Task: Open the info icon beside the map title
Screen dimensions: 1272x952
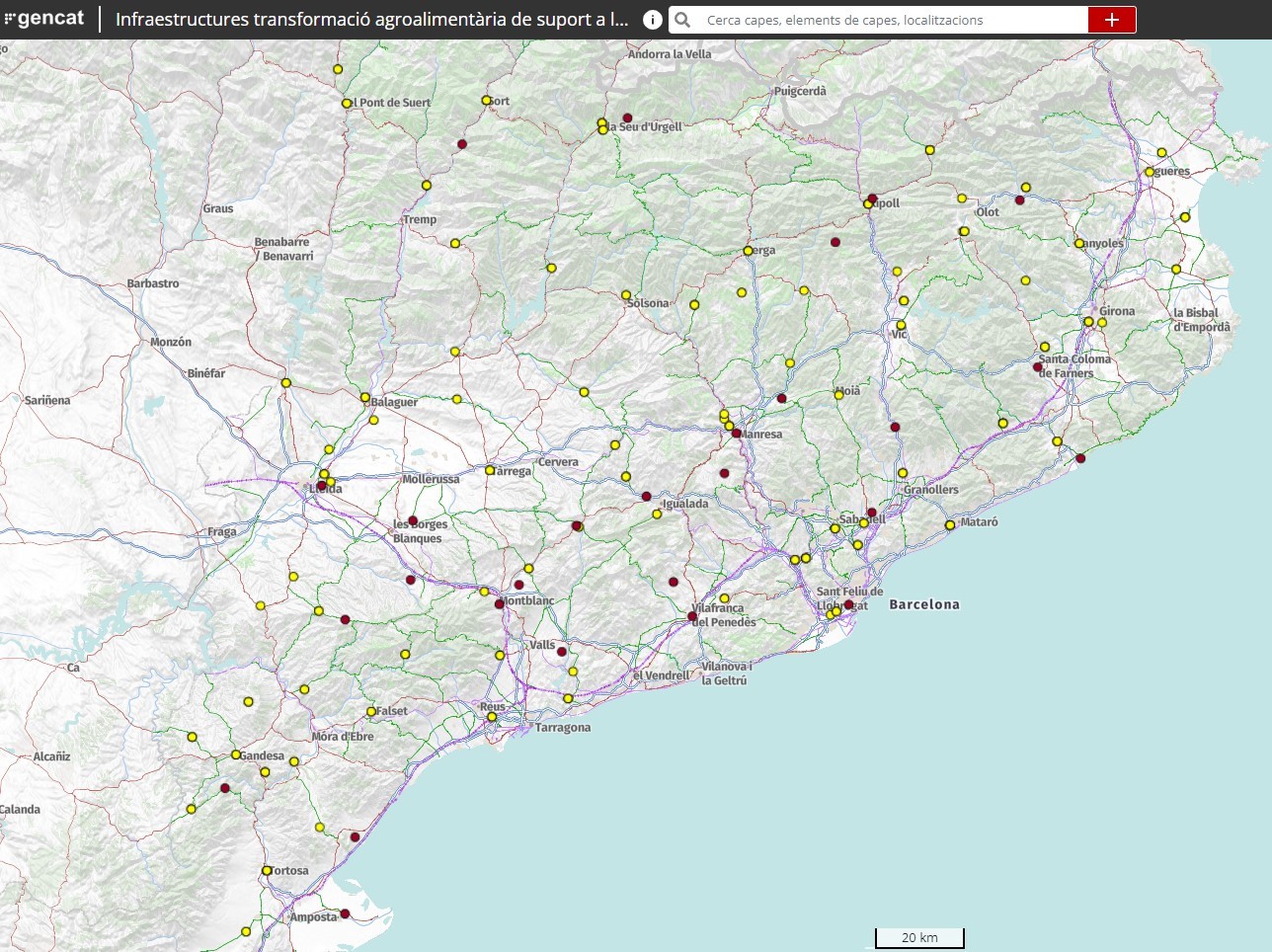Action: click(x=652, y=20)
